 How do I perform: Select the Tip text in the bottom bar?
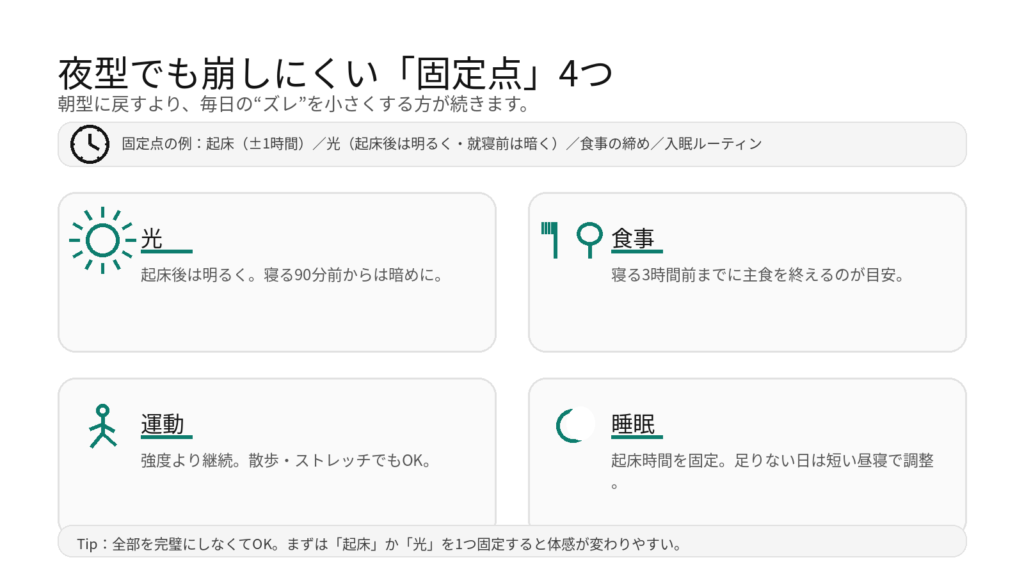pyautogui.click(x=379, y=544)
